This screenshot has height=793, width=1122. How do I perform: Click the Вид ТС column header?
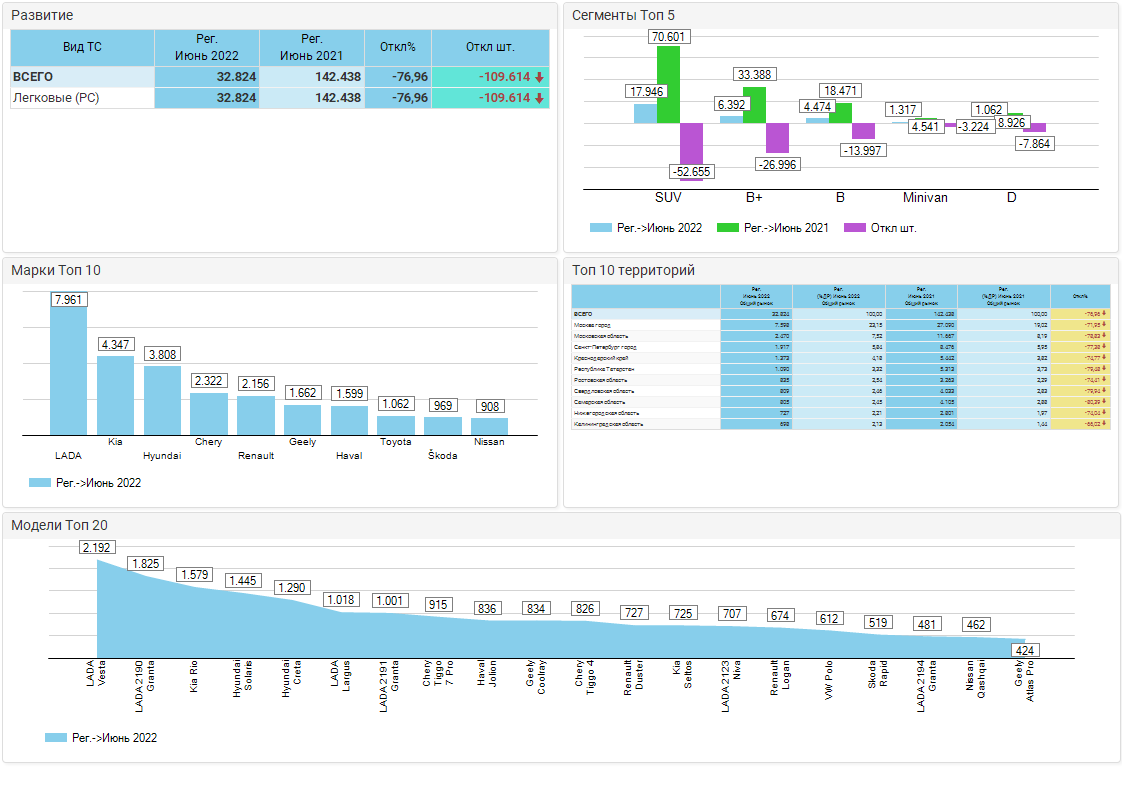click(x=82, y=47)
